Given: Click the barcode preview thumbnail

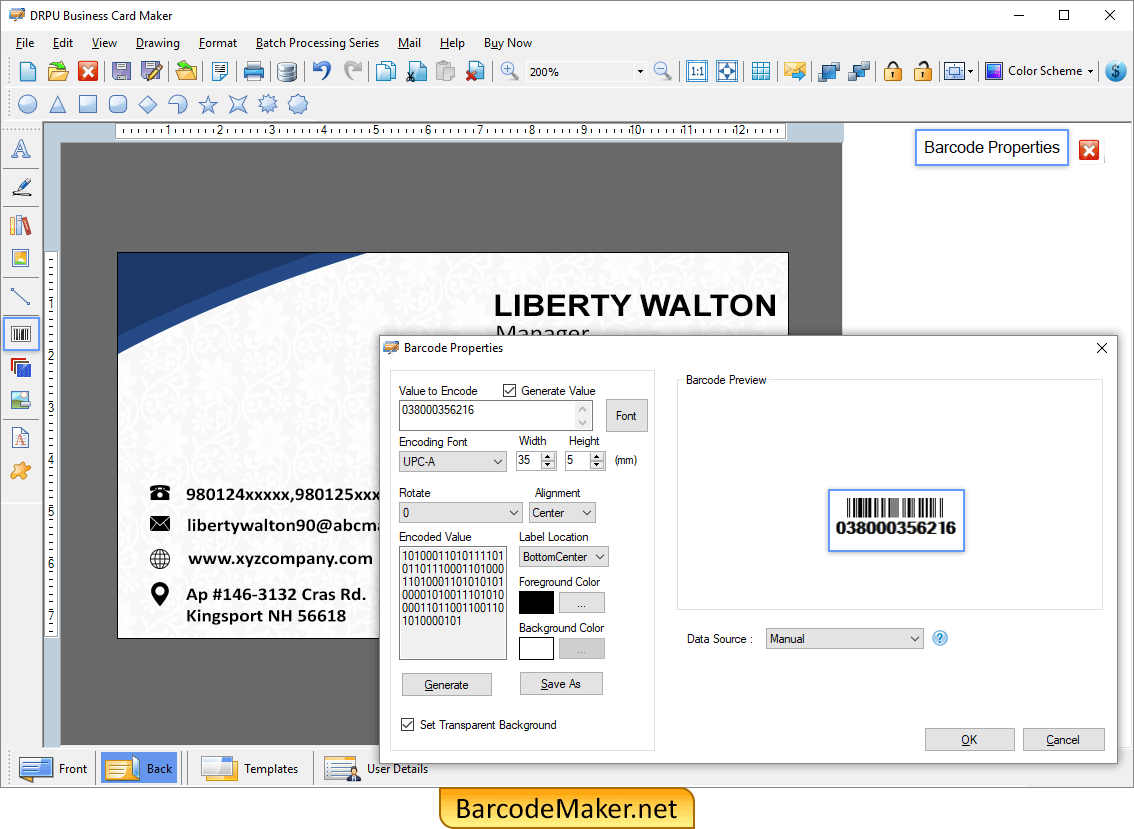Looking at the screenshot, I should pyautogui.click(x=896, y=520).
